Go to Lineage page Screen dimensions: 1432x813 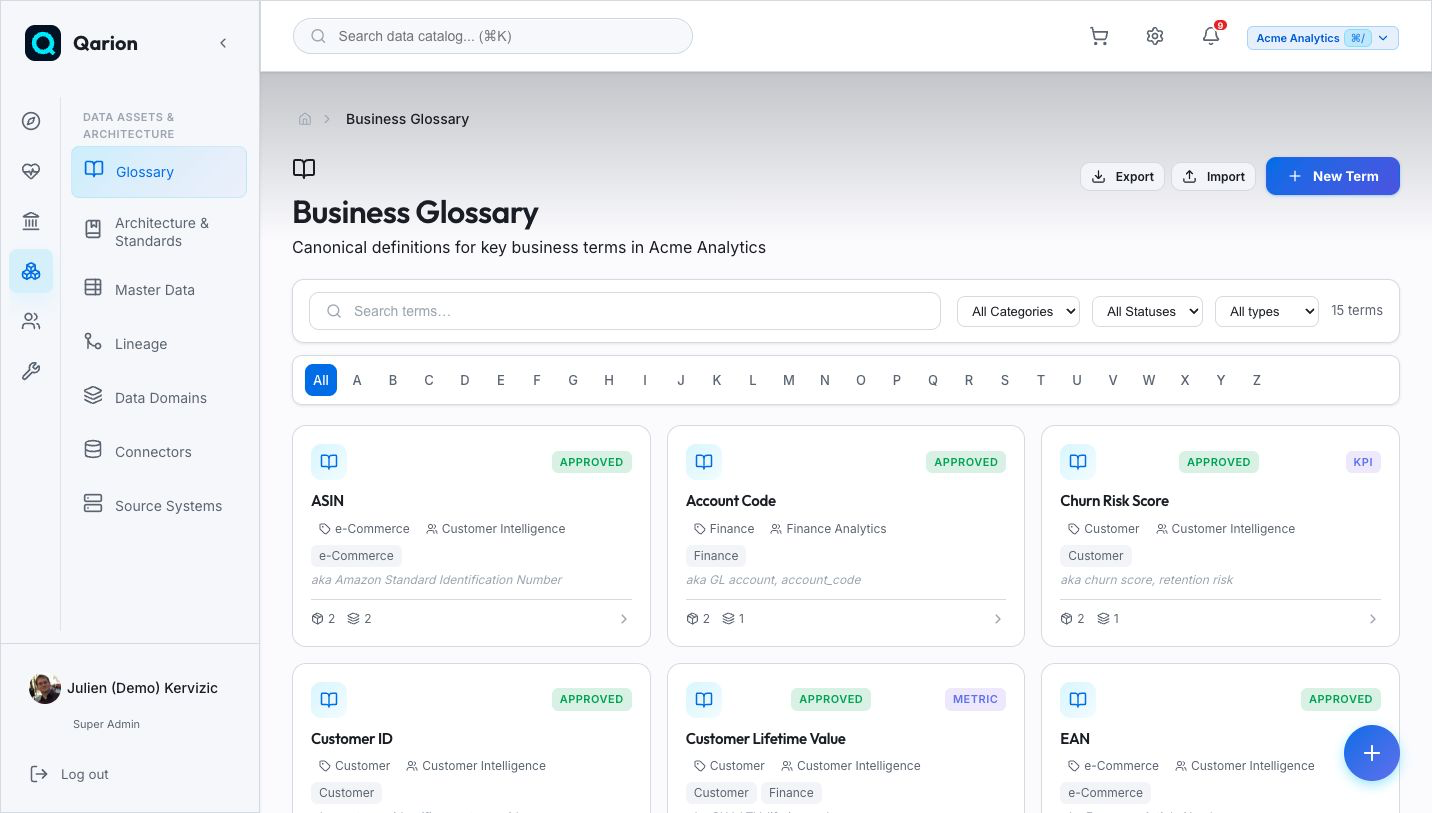tap(159, 344)
